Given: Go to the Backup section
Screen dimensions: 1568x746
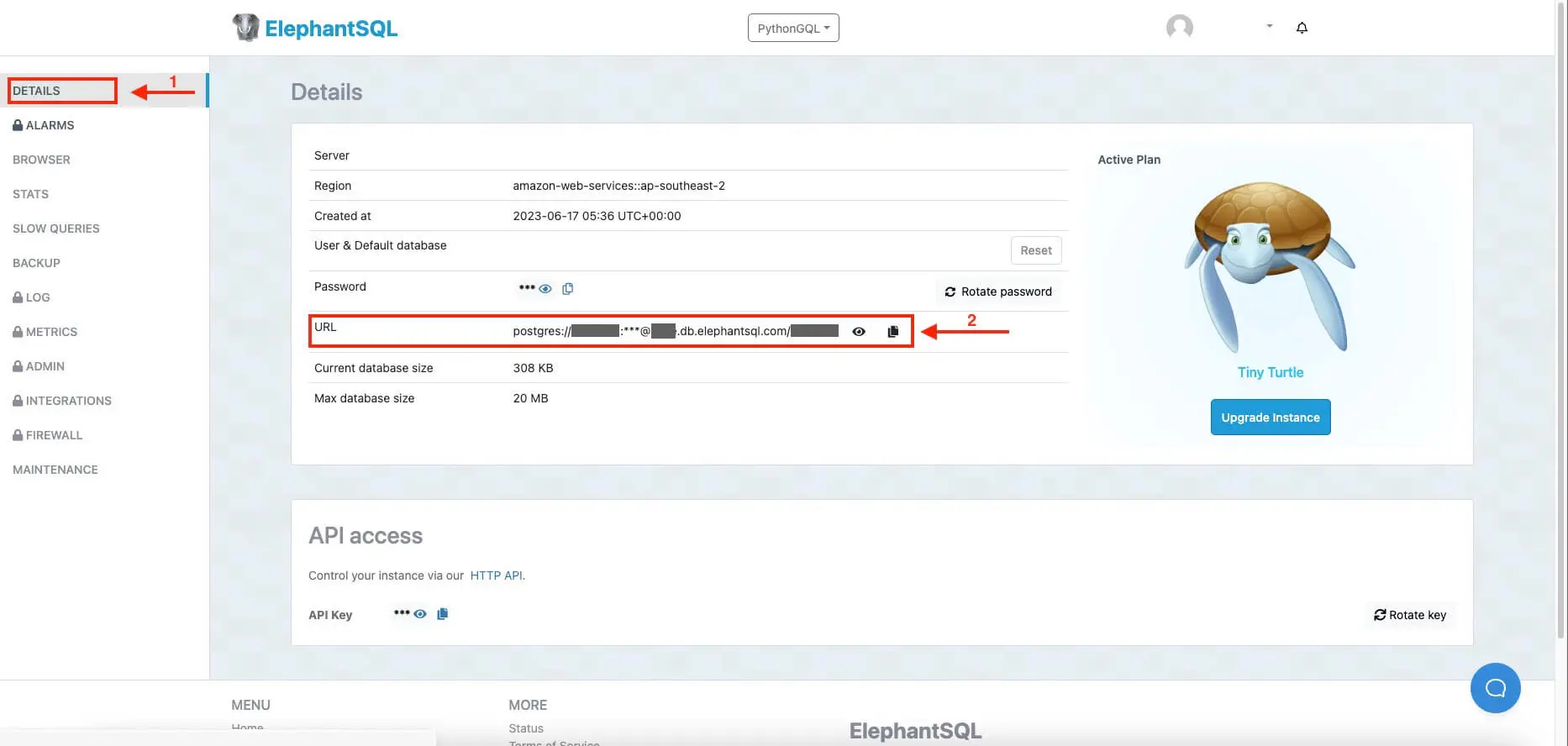Looking at the screenshot, I should point(36,263).
